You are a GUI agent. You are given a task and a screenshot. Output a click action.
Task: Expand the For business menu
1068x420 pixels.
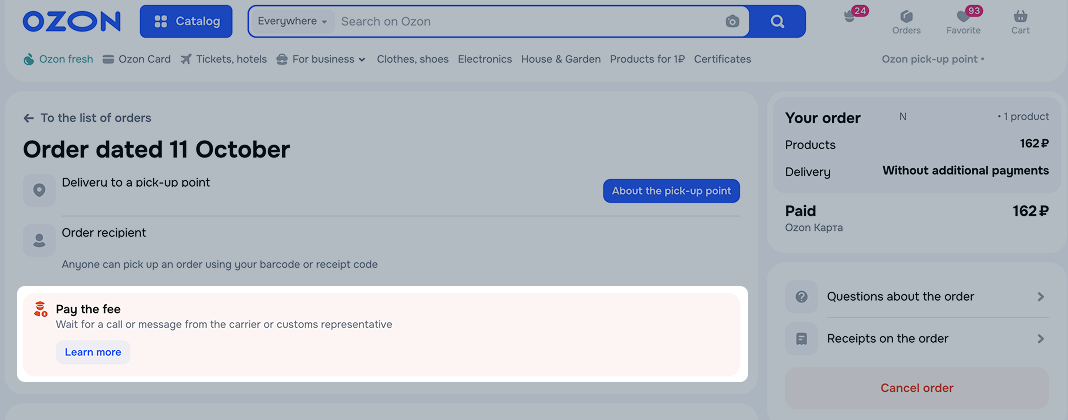(320, 59)
